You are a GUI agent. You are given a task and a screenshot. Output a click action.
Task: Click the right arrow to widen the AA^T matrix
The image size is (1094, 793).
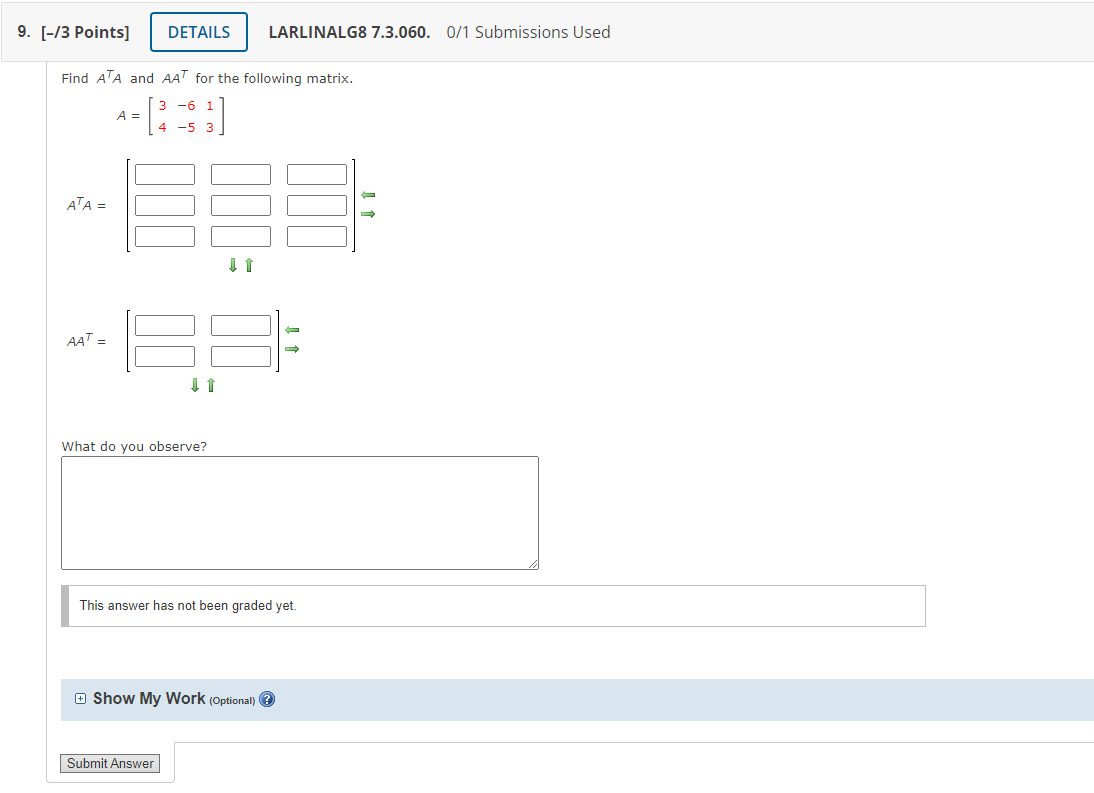tap(291, 349)
